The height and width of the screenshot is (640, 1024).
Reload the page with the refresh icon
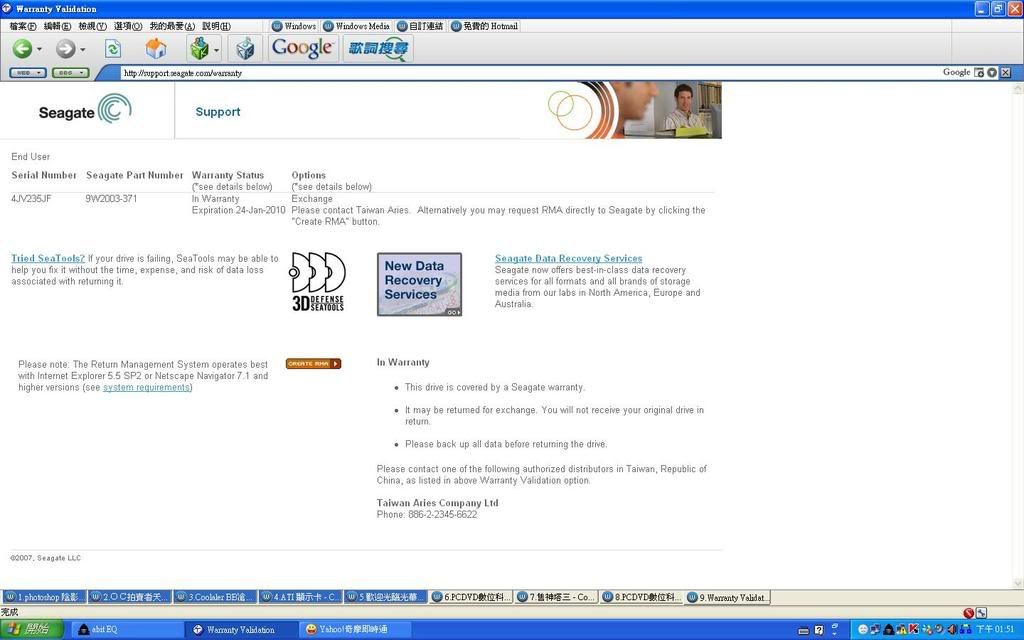(113, 48)
